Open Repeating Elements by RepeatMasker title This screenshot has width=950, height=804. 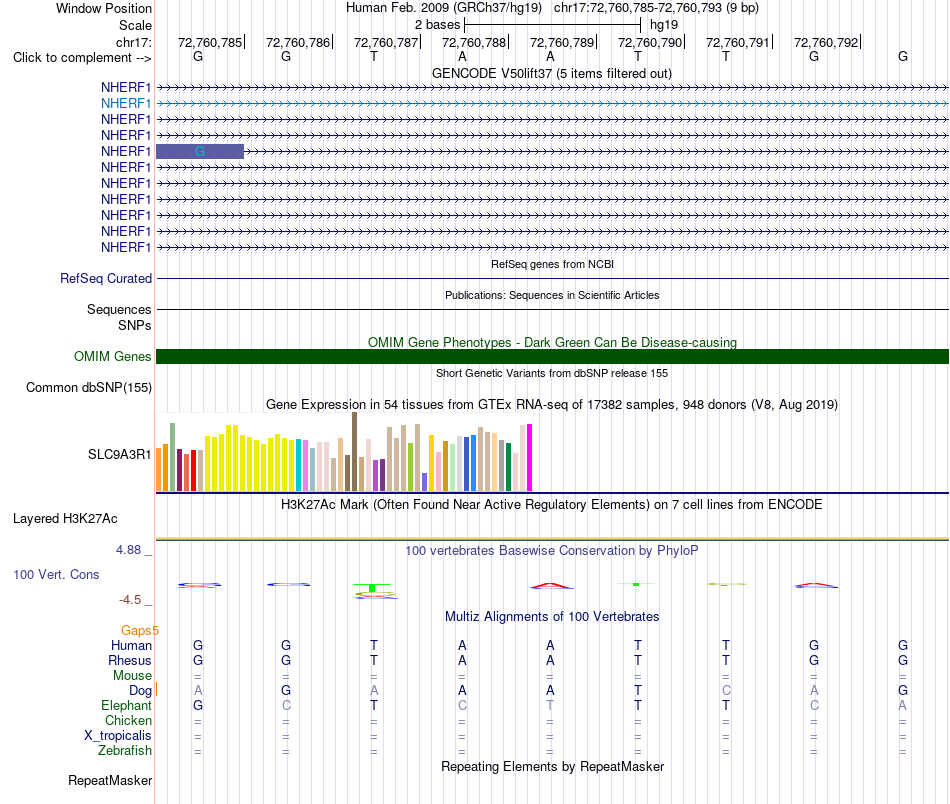click(x=553, y=766)
